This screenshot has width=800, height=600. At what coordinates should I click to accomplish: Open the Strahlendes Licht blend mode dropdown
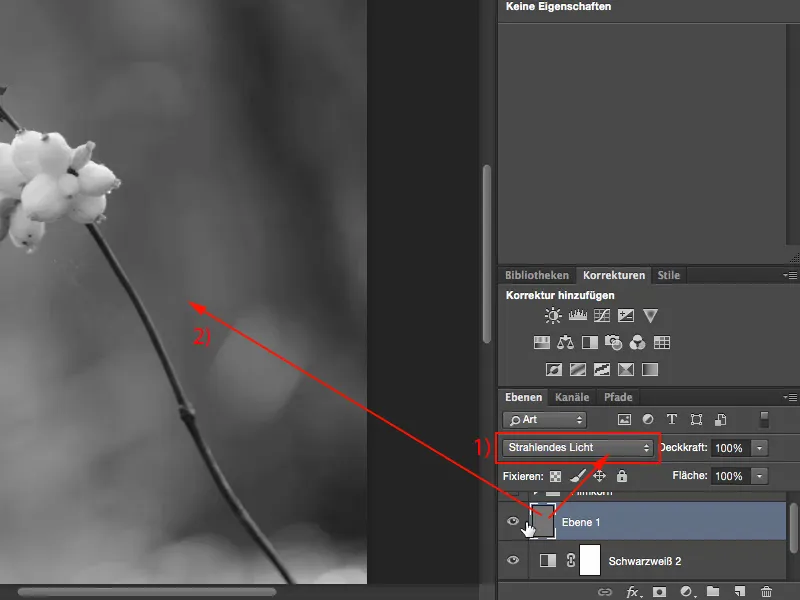578,447
